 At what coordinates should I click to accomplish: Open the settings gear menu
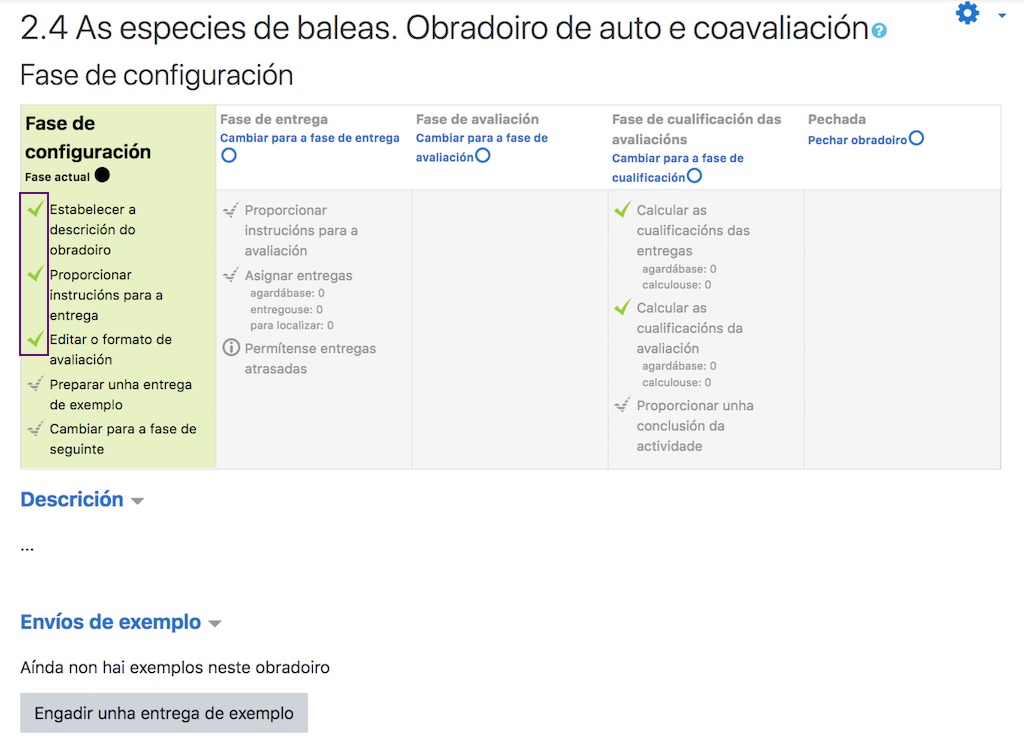pos(966,14)
